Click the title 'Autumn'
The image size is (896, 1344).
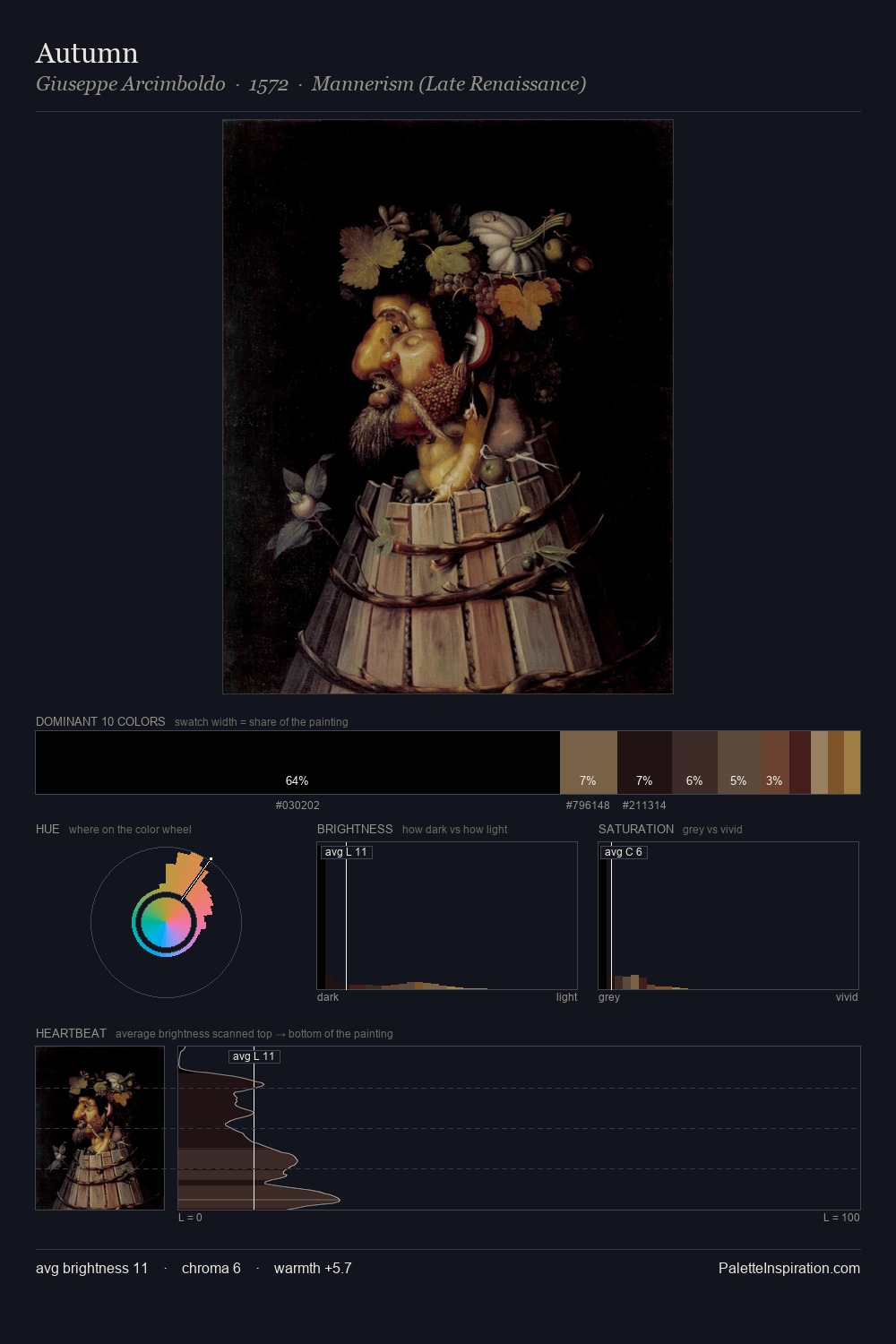click(x=87, y=53)
